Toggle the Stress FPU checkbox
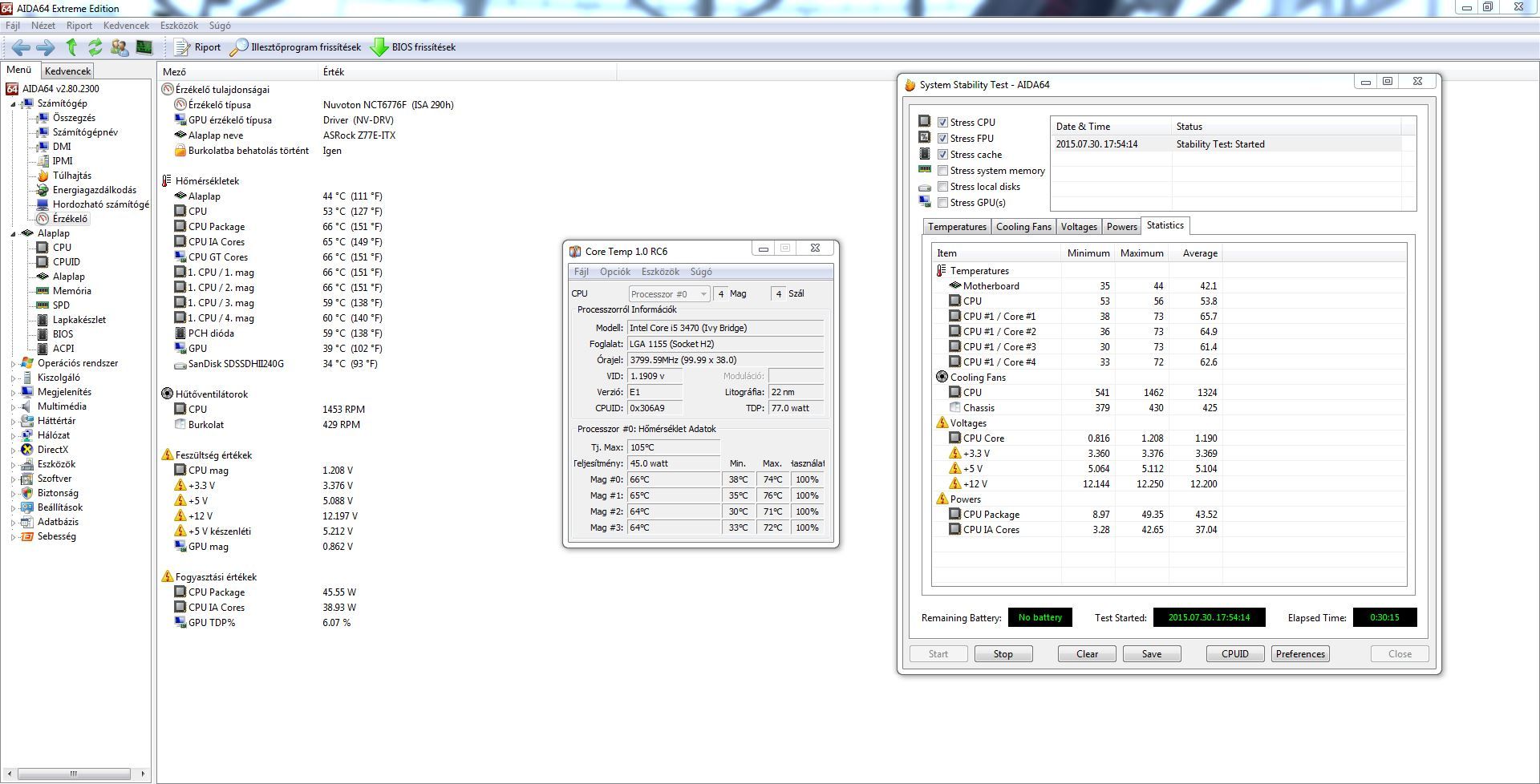The image size is (1540, 784). (x=943, y=139)
